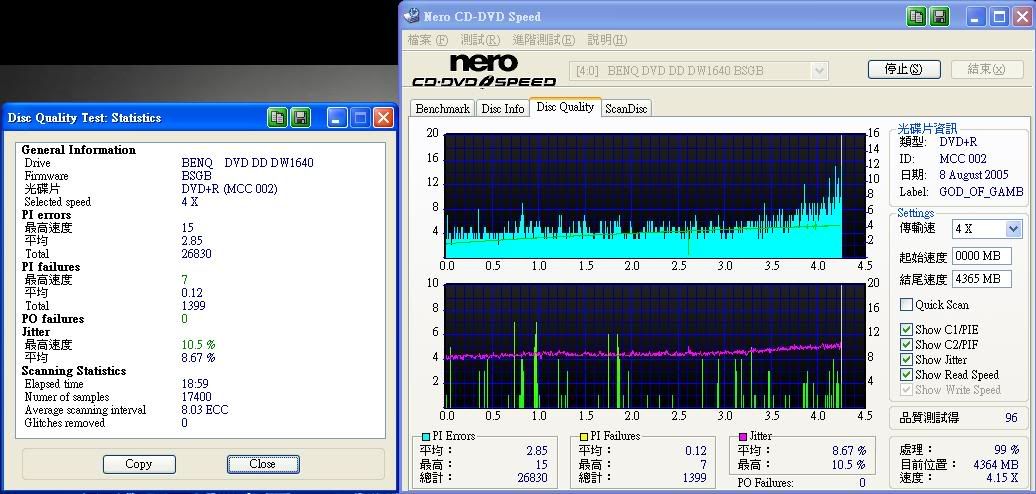Click Numer of samples value 17400
Screen dimensions: 1036x494
point(197,397)
